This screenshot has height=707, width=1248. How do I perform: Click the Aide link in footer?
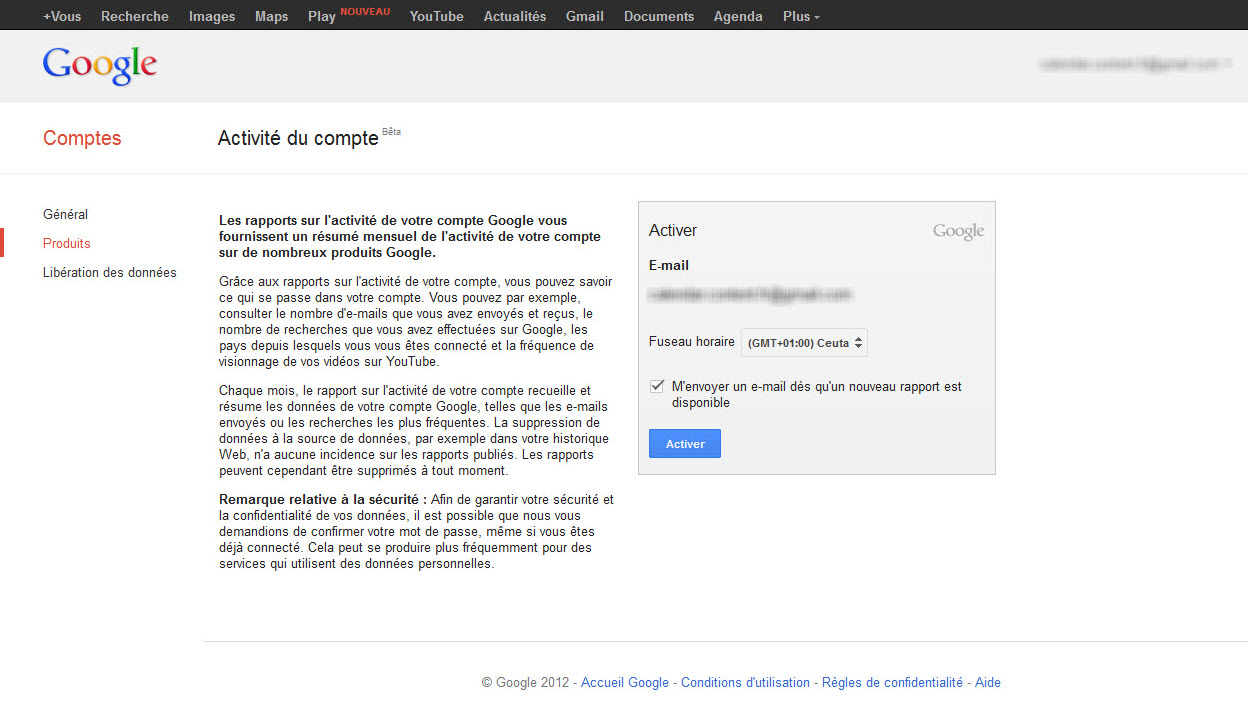(x=987, y=683)
